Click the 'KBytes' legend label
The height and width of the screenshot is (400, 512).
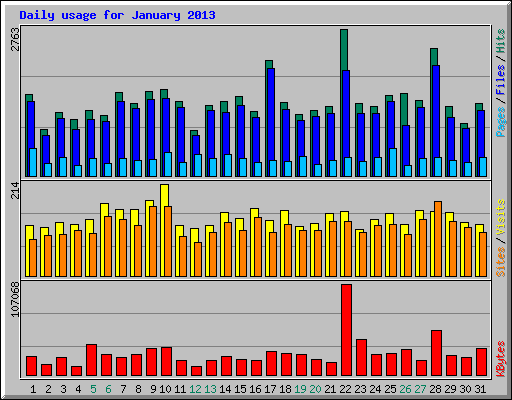(x=501, y=359)
